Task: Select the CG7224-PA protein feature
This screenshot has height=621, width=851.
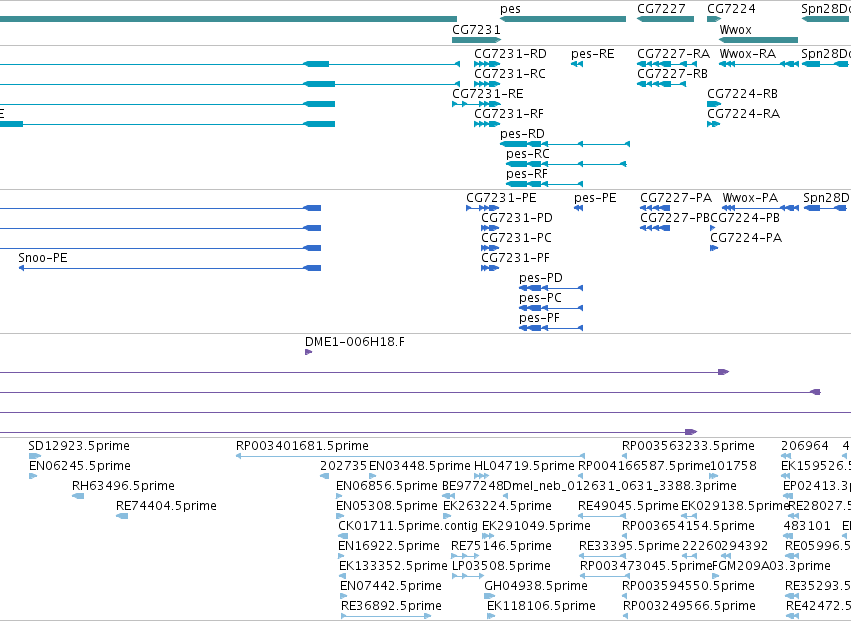Action: click(714, 249)
